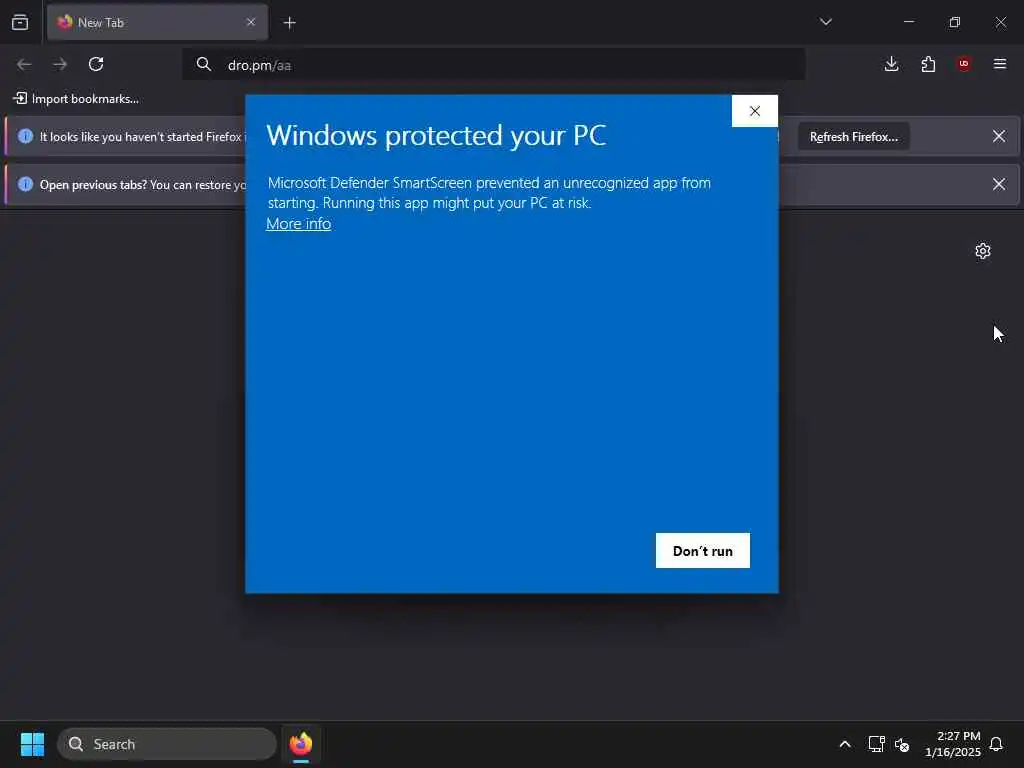Open the Extensions puzzle icon
Screen dimensions: 1024x768
click(928, 64)
